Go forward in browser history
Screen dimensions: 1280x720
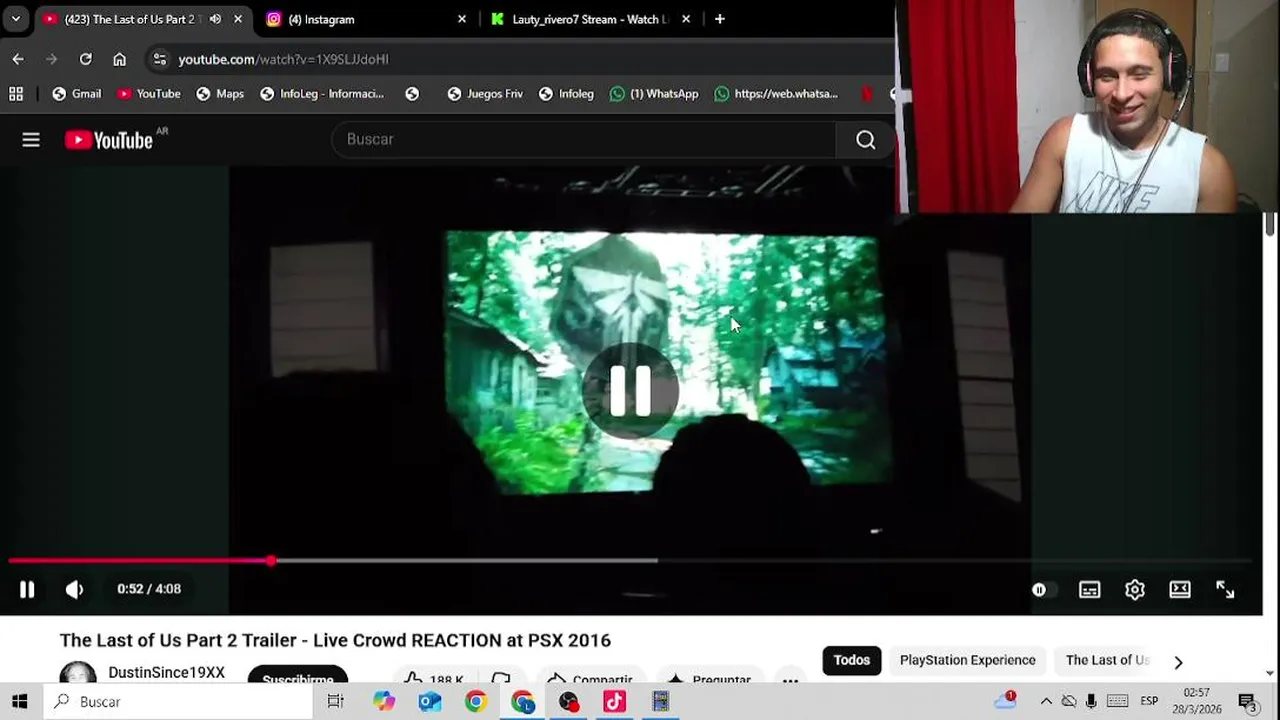coord(52,59)
